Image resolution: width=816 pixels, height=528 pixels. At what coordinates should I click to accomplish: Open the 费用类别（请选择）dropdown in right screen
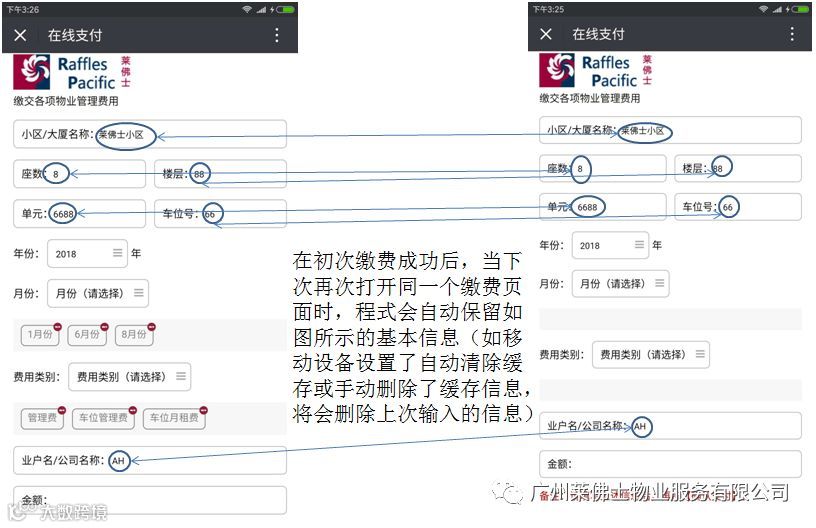click(651, 355)
